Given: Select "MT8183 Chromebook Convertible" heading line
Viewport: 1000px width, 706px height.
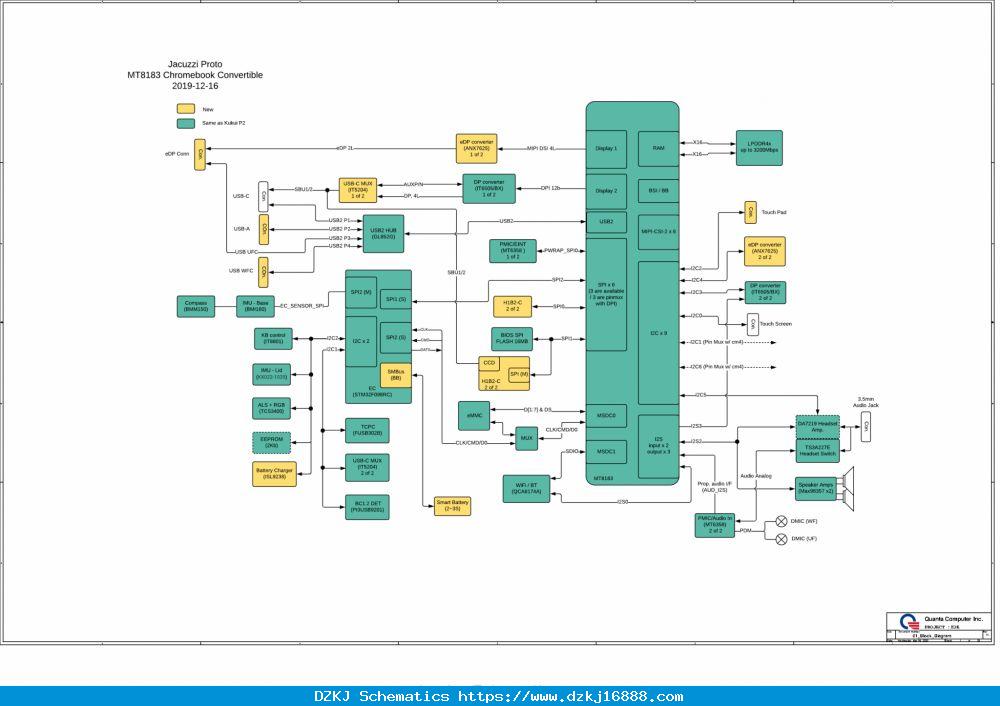Looking at the screenshot, I should click(x=195, y=75).
